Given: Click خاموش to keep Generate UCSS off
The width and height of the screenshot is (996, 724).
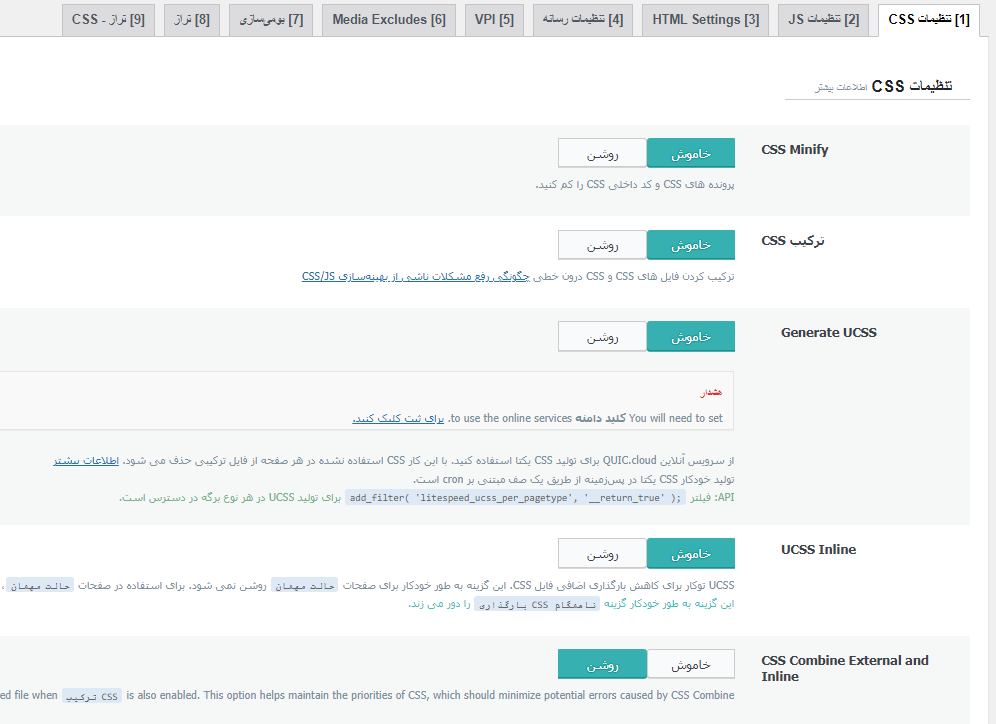Looking at the screenshot, I should click(690, 336).
